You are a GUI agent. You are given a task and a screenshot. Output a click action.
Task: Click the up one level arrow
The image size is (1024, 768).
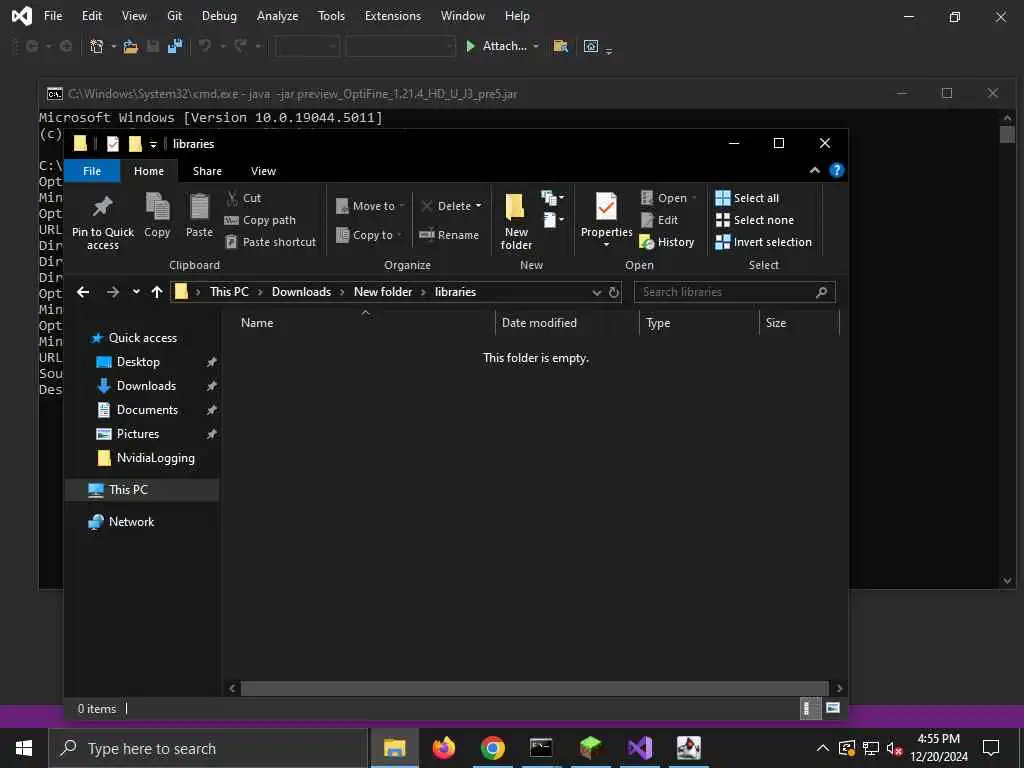(157, 292)
